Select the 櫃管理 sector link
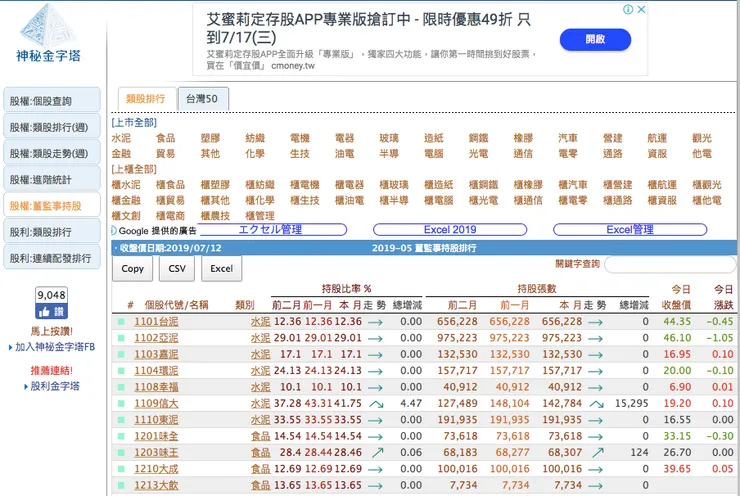The image size is (740, 496). pyautogui.click(x=260, y=216)
